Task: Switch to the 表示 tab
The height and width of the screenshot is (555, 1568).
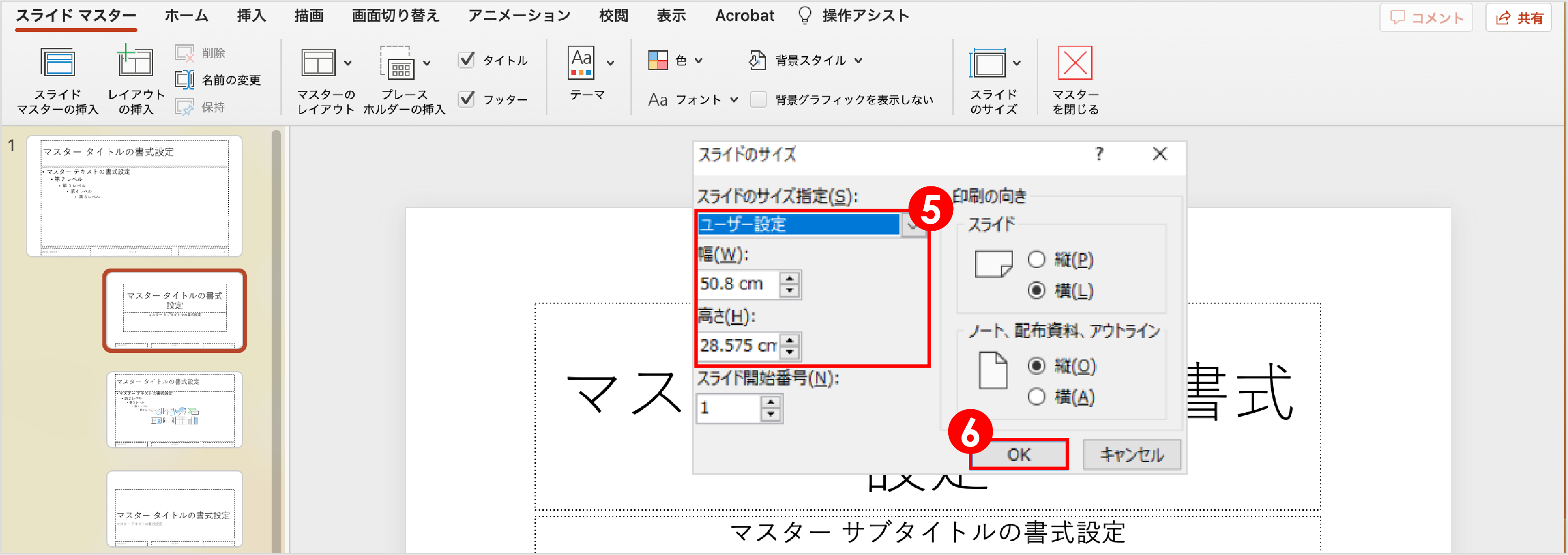Action: click(671, 16)
